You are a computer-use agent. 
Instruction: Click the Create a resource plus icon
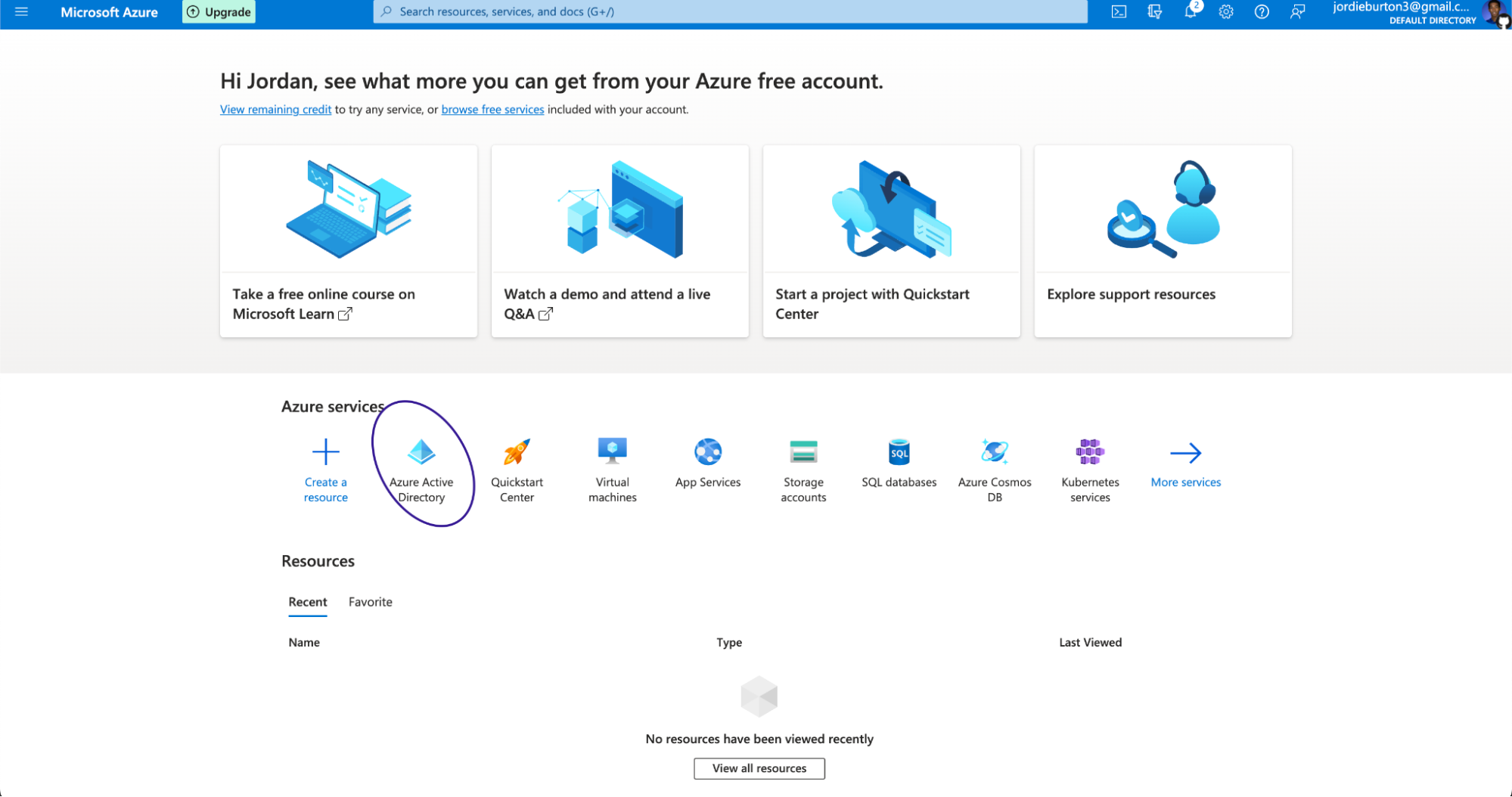(x=326, y=452)
